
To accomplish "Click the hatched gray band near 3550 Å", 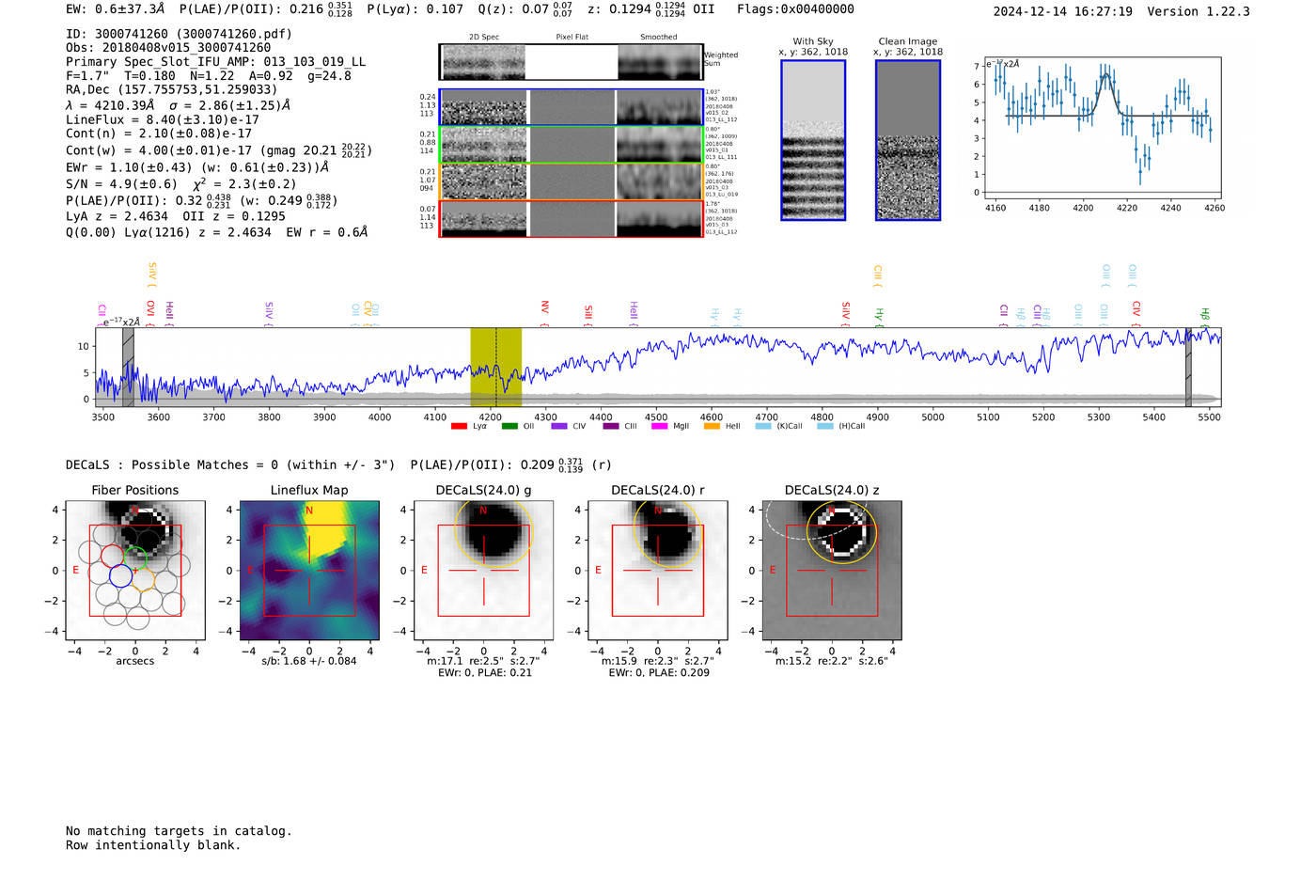I will tap(128, 368).
